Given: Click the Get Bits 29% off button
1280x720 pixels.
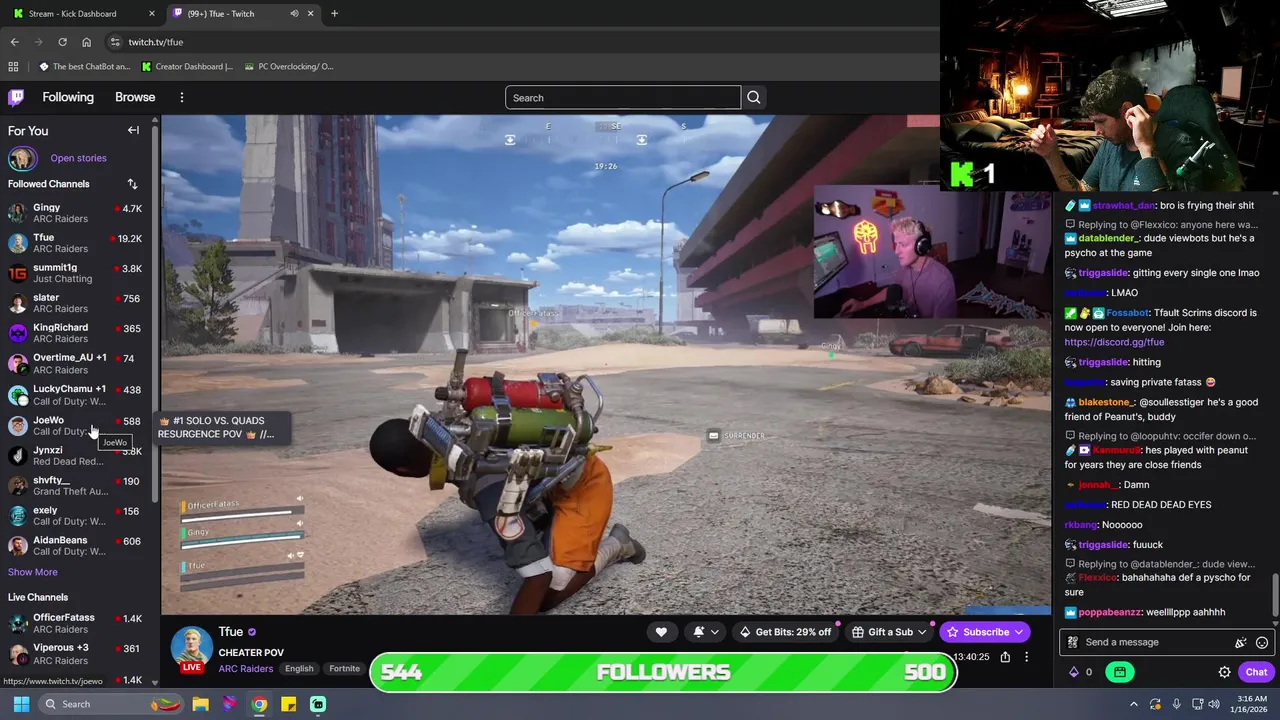Looking at the screenshot, I should 785,632.
